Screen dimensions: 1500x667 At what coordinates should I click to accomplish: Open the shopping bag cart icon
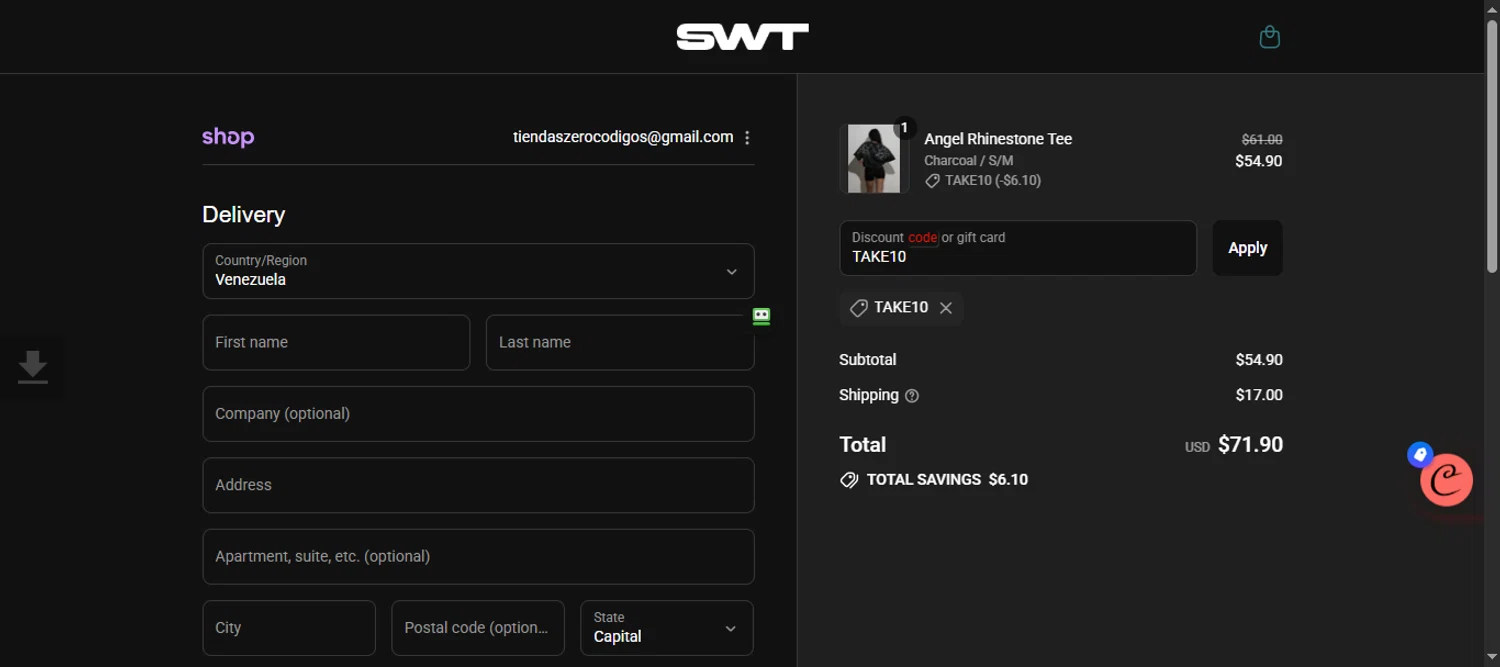[x=1269, y=37]
